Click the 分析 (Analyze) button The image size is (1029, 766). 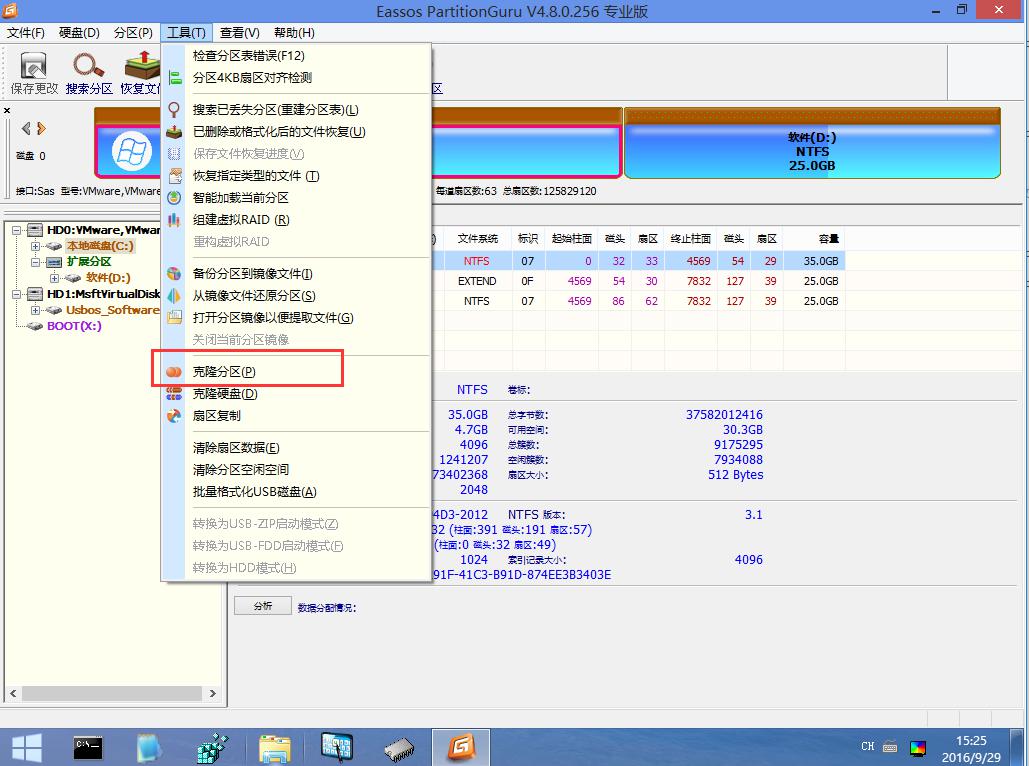(x=262, y=605)
